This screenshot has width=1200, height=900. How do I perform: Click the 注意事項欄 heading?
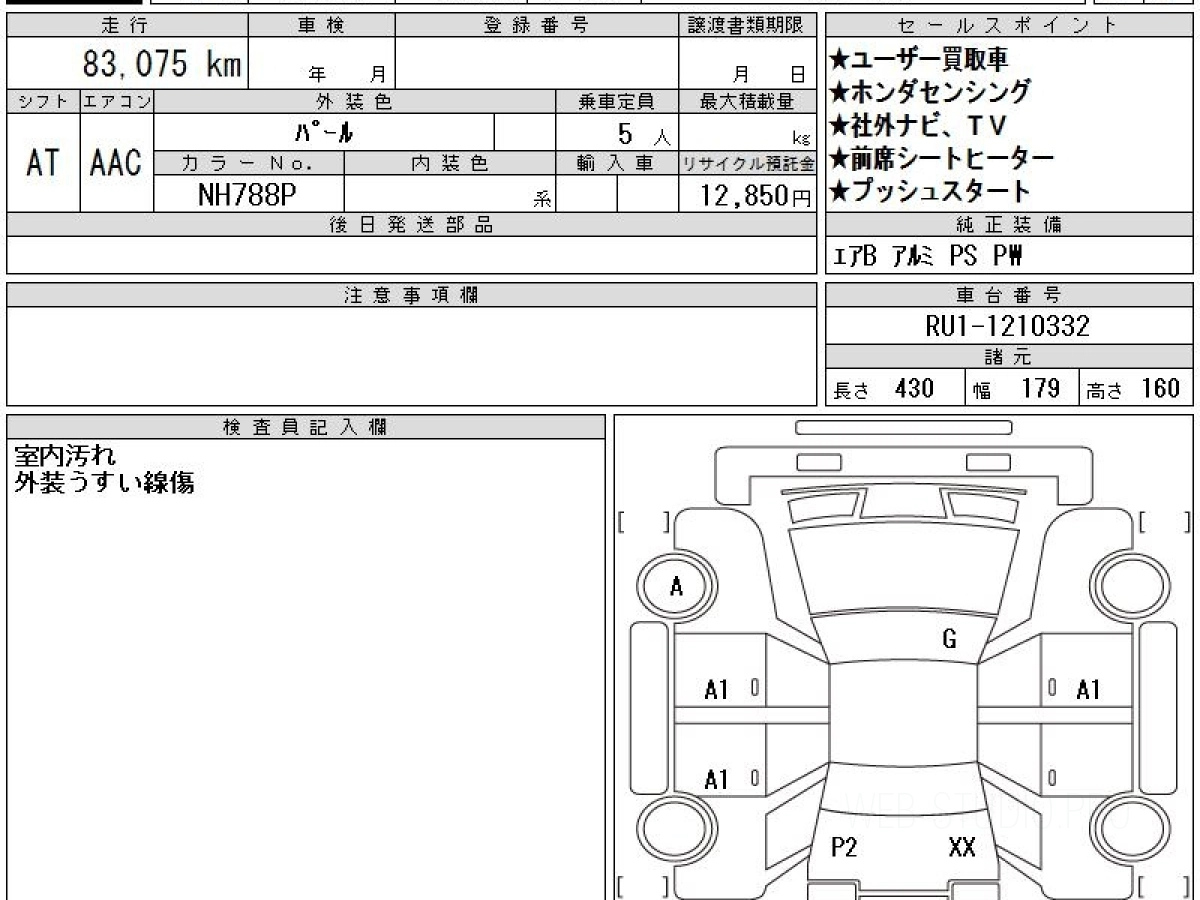411,295
